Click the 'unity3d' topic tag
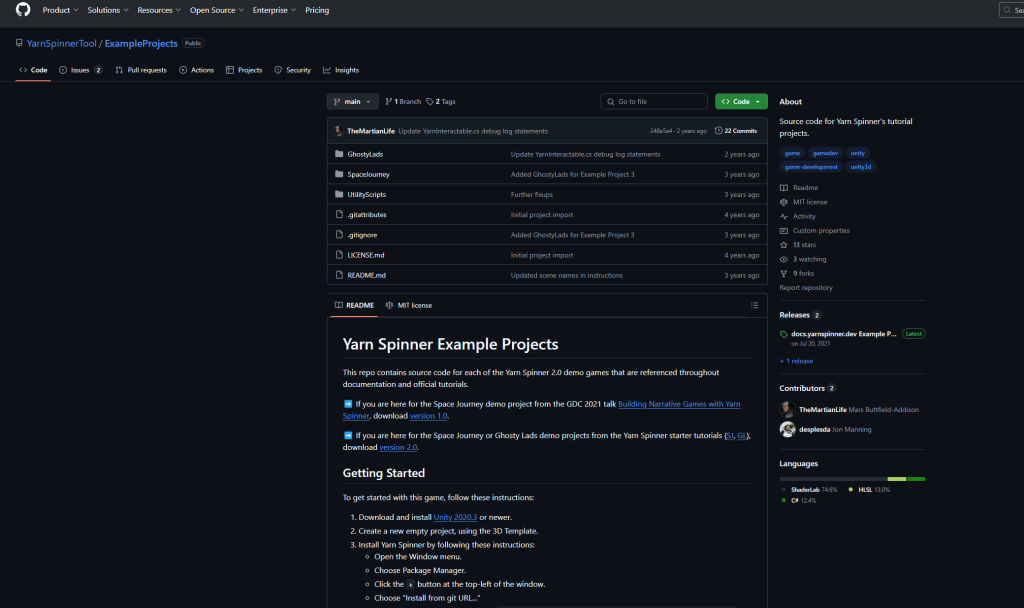Viewport: 1024px width, 608px height. click(x=861, y=167)
